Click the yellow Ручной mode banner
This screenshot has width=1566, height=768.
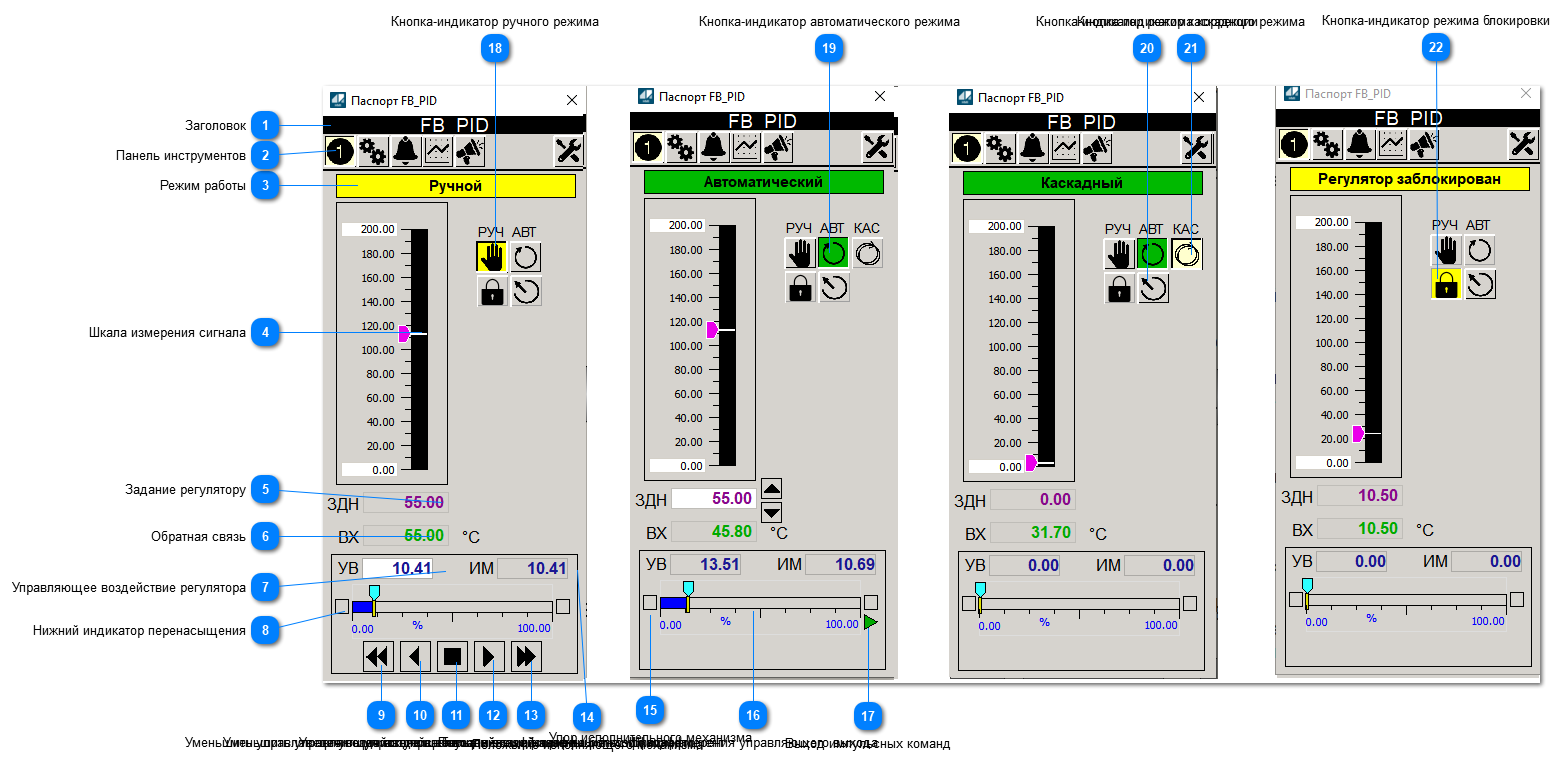(456, 186)
